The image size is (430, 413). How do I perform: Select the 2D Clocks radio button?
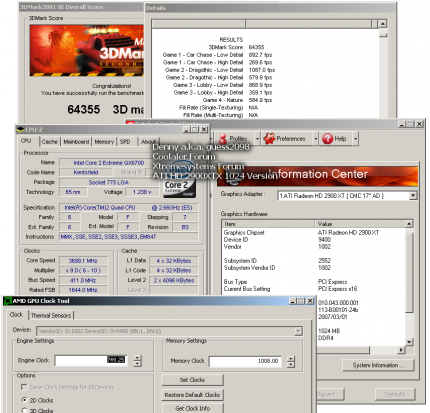coord(24,400)
